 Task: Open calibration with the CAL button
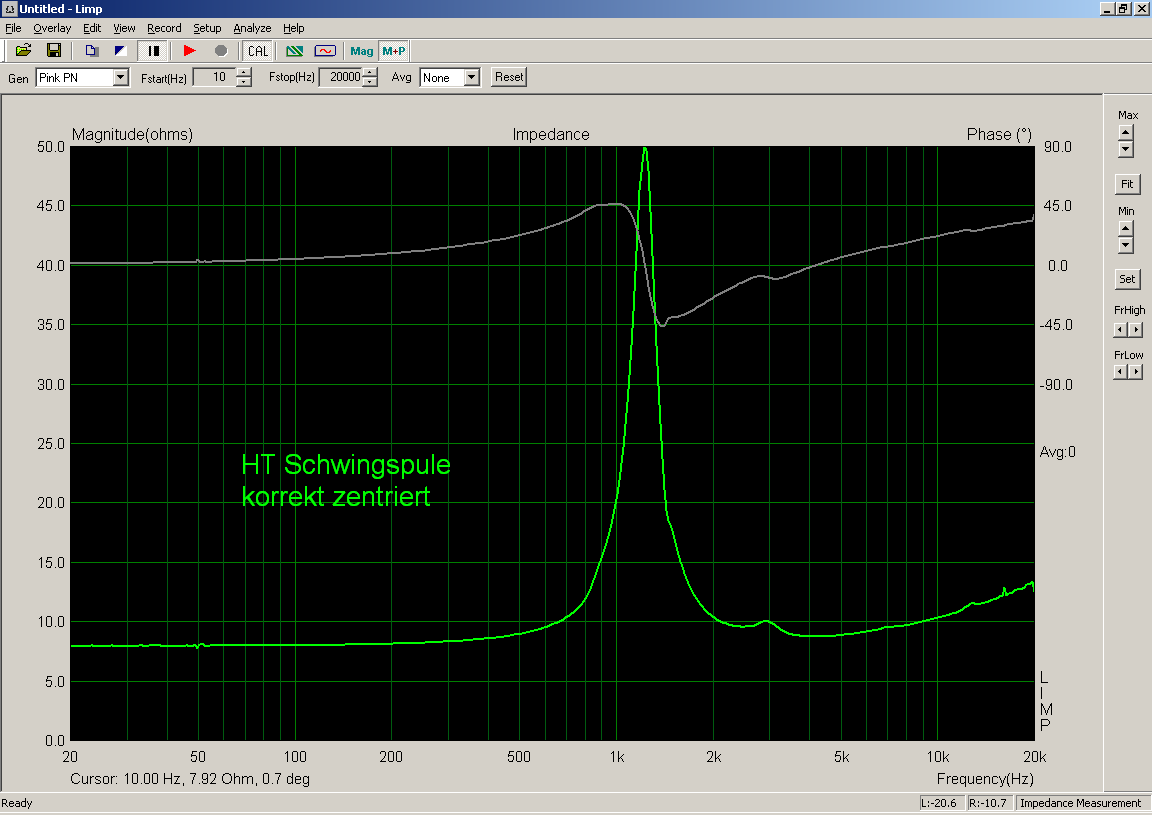point(258,51)
